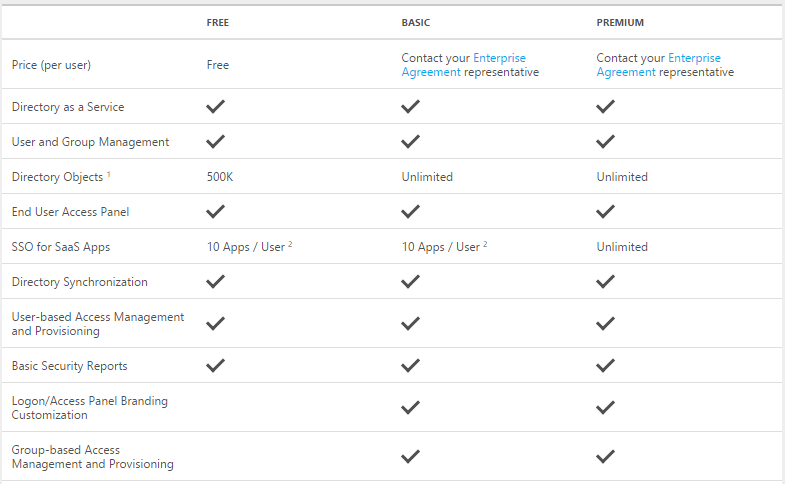Viewport: 785px width, 484px height.
Task: Click Basic checkmark for Group-based Access Management
Action: (411, 457)
